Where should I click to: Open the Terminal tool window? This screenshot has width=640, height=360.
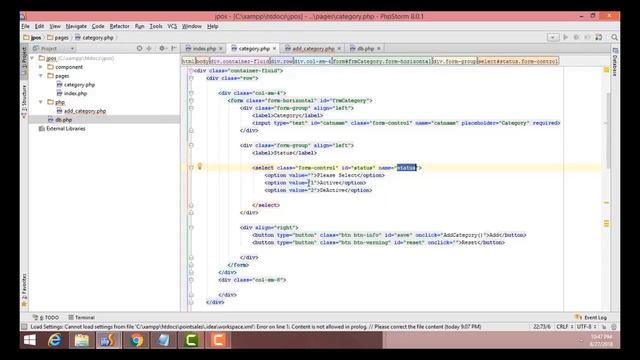point(82,317)
